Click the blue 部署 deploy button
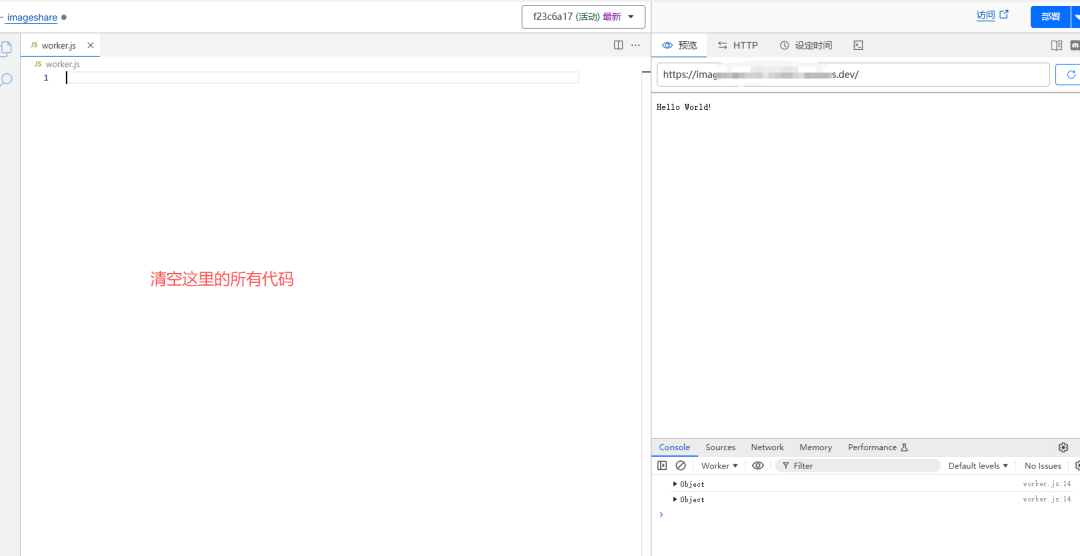Screen dimensions: 1080x556 [x=1049, y=16]
